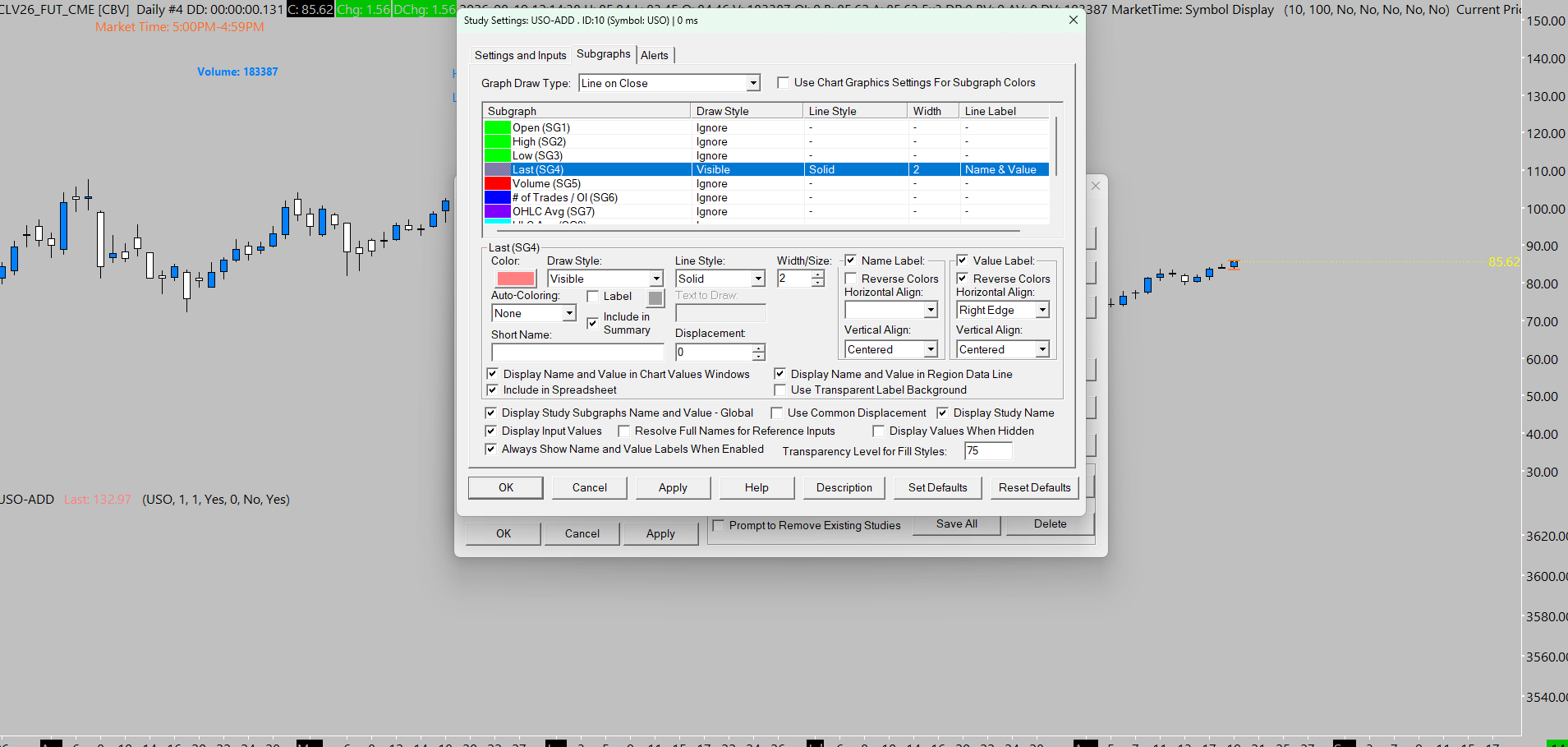Open Help for Study Settings
The width and height of the screenshot is (1568, 747).
pos(756,487)
